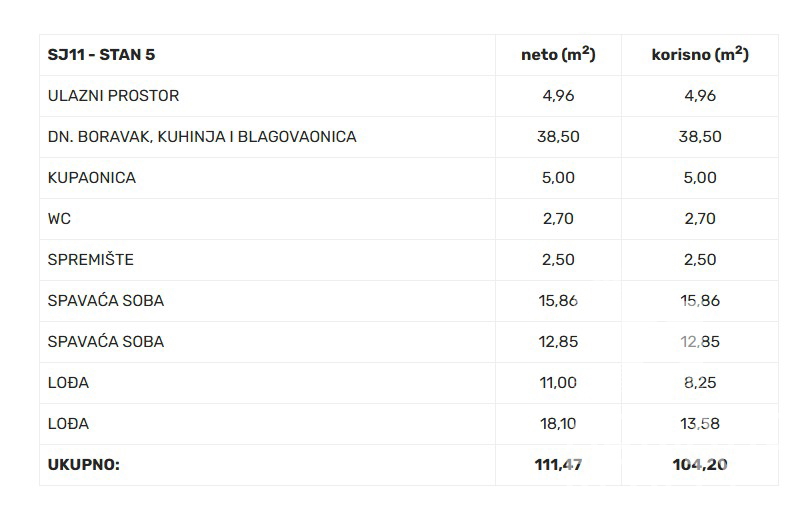Select the korisno (m²) column header
The width and height of the screenshot is (805, 509).
(700, 54)
